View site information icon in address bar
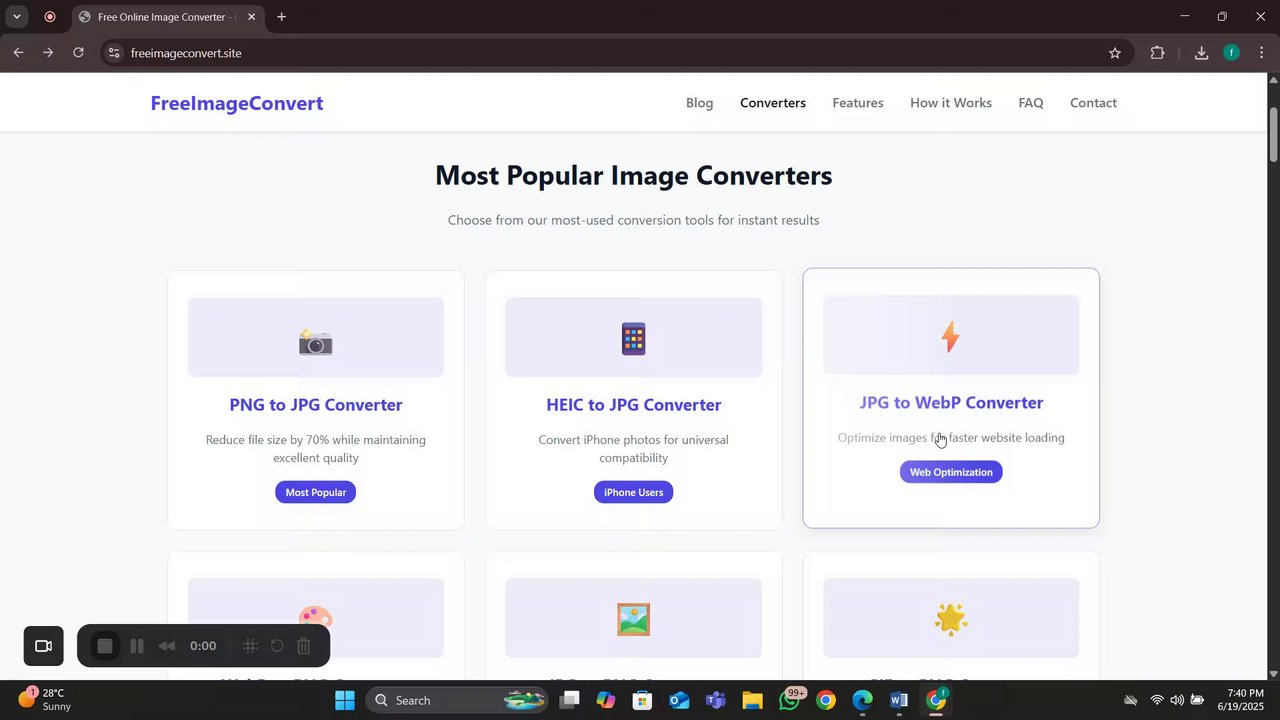This screenshot has width=1280, height=720. coord(114,53)
